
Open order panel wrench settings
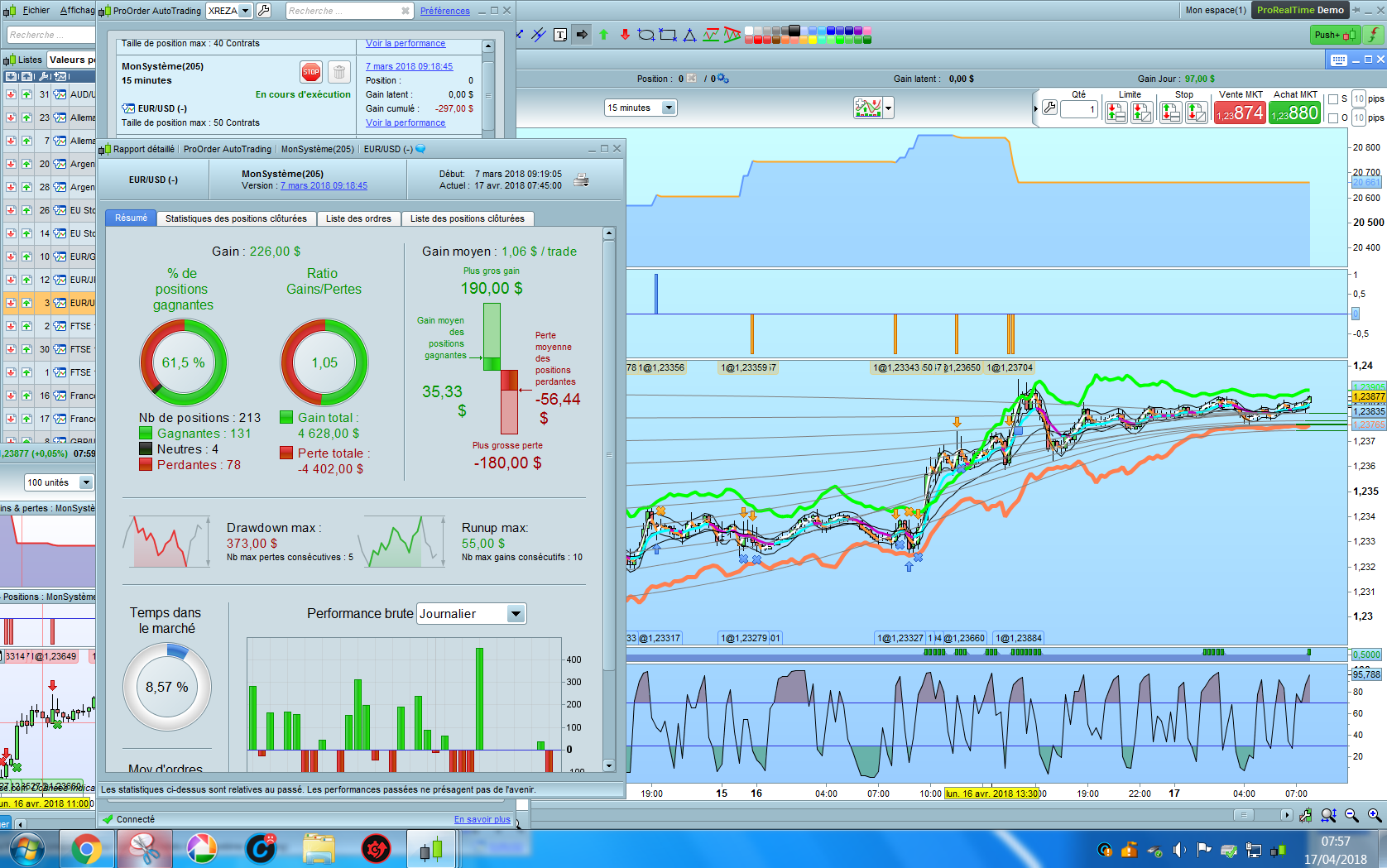click(x=1049, y=108)
